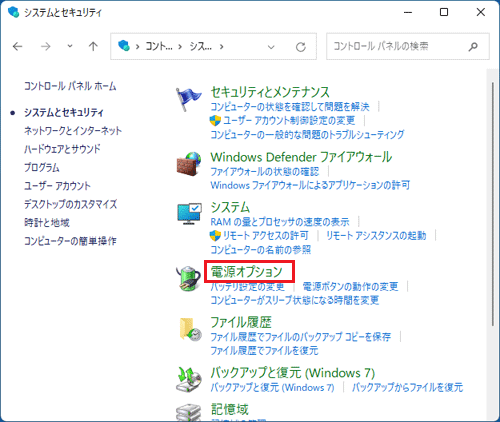This screenshot has width=500, height=422.
Task: Refresh the control panel view
Action: 301,47
